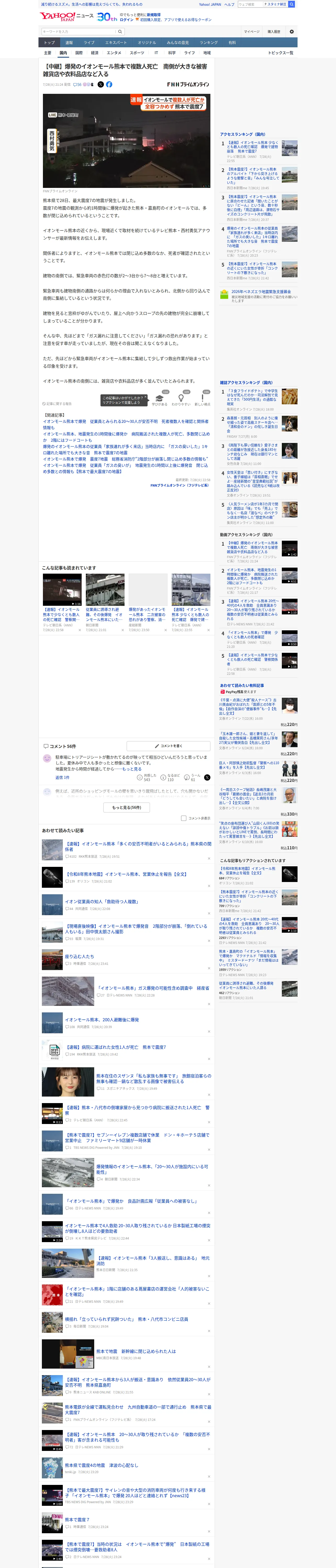Open the スポーツ category tab
The image size is (336, 1568).
pos(137,53)
